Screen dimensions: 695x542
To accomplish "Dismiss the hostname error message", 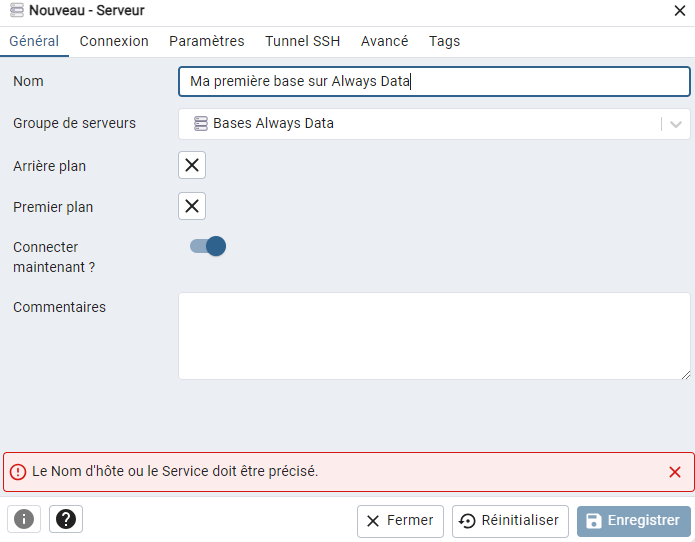I will [x=675, y=472].
